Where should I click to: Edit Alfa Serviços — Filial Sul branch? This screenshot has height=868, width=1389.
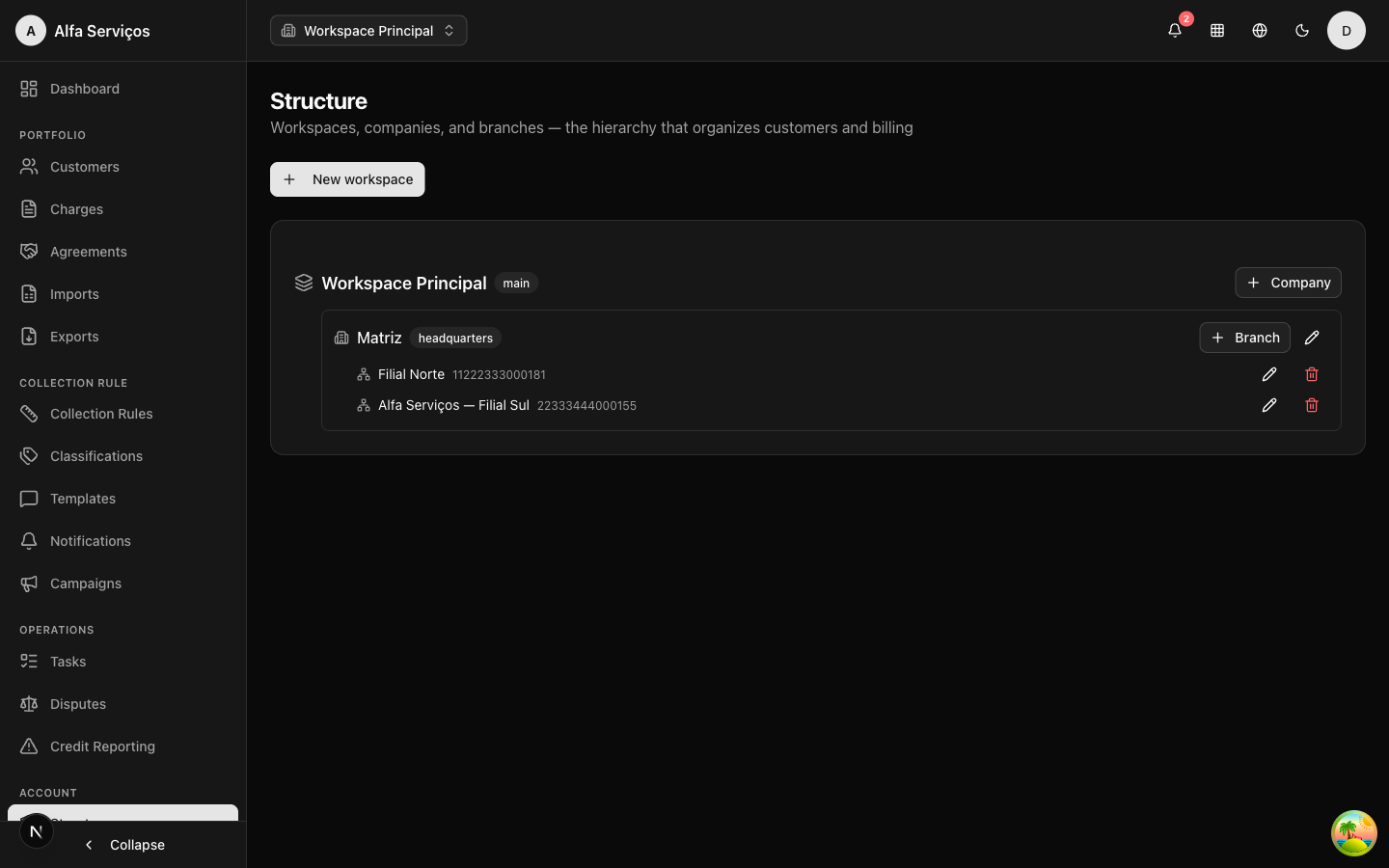[1269, 405]
